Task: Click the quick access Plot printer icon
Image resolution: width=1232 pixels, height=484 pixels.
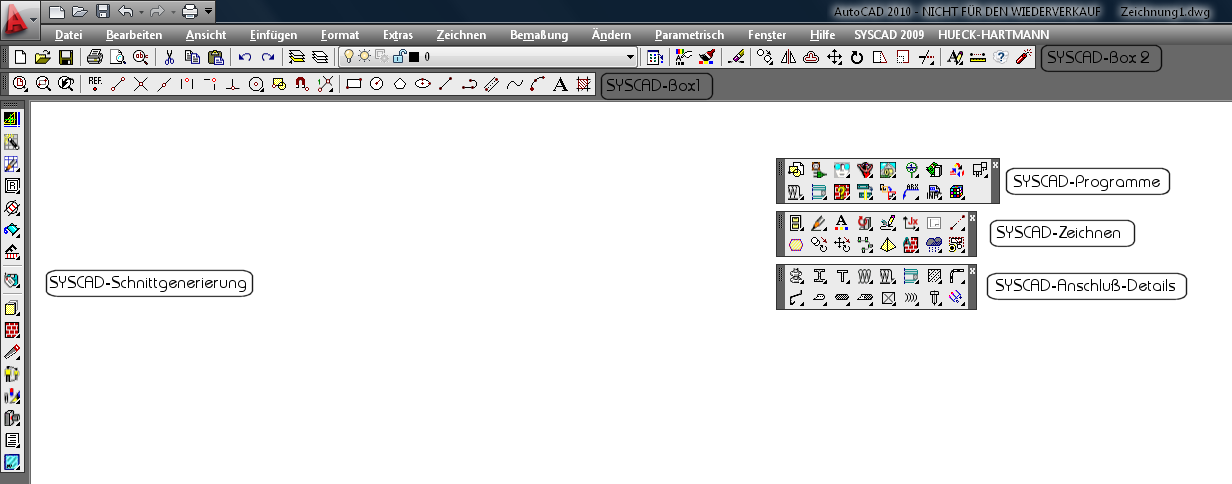Action: point(189,11)
